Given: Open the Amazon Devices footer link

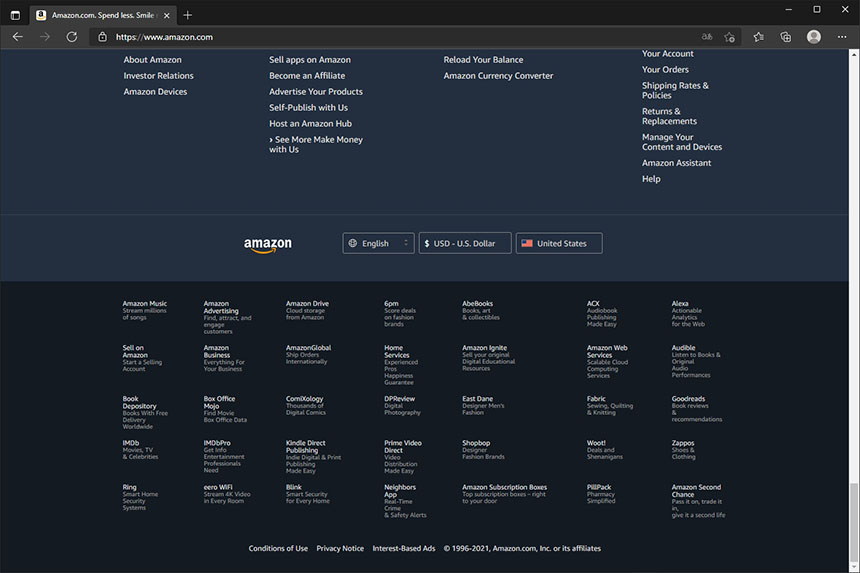Looking at the screenshot, I should 155,92.
